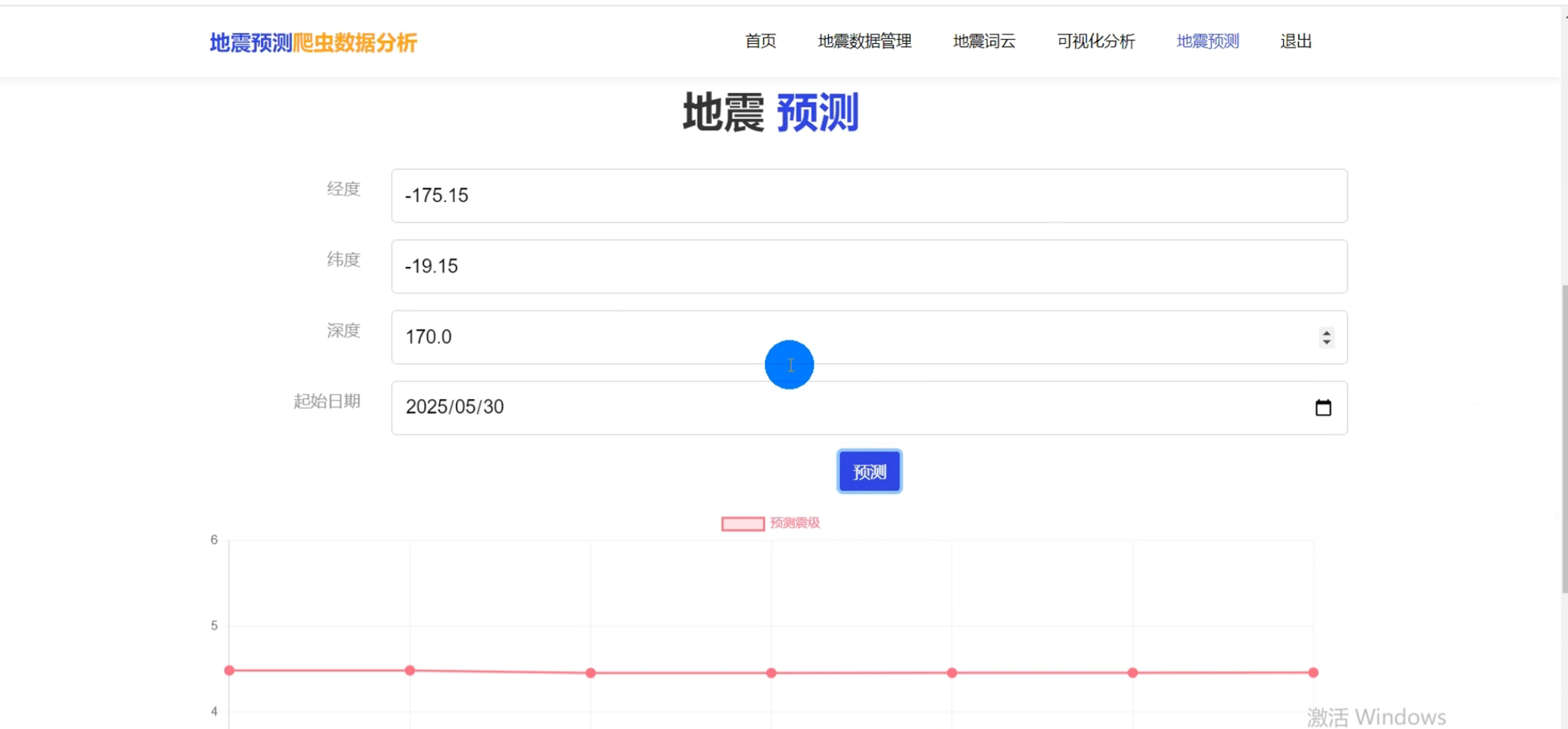This screenshot has width=1568, height=729.
Task: Toggle the 预测震级 legend item
Action: pyautogui.click(x=796, y=523)
